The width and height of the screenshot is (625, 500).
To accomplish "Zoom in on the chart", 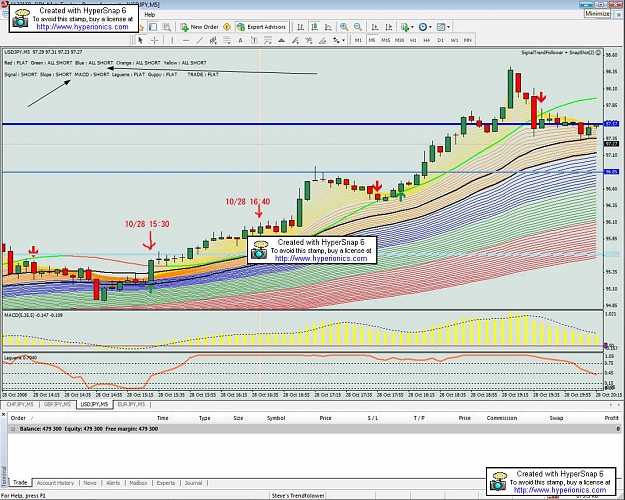I will 344,27.
